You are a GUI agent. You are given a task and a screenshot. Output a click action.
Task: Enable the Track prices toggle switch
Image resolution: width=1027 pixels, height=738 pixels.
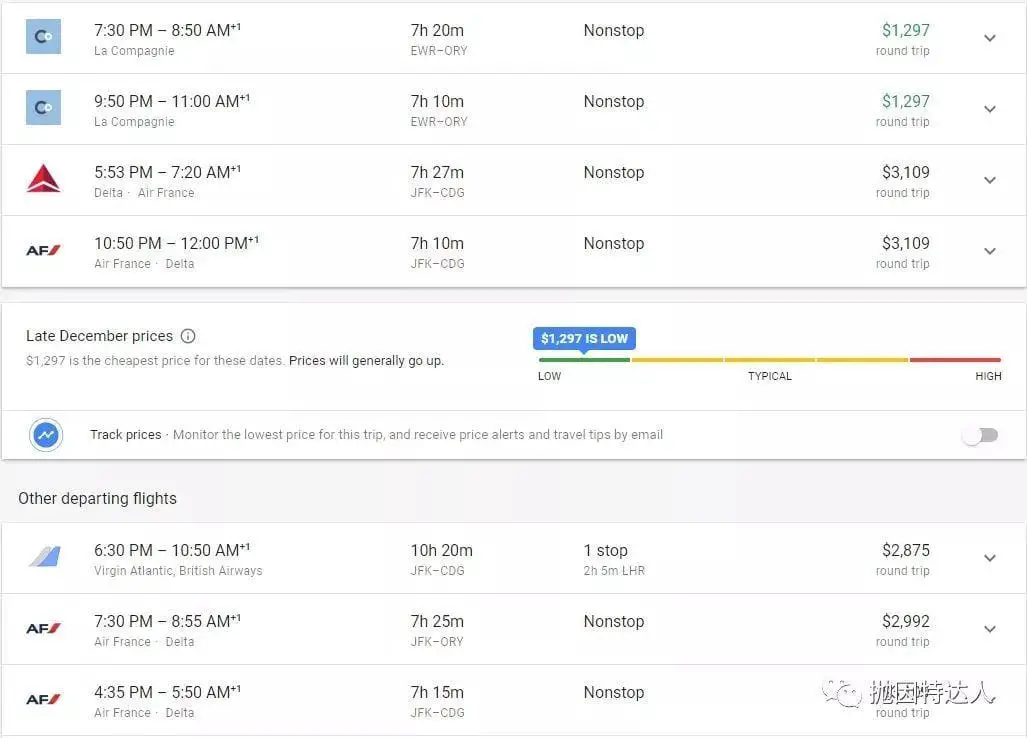click(980, 435)
